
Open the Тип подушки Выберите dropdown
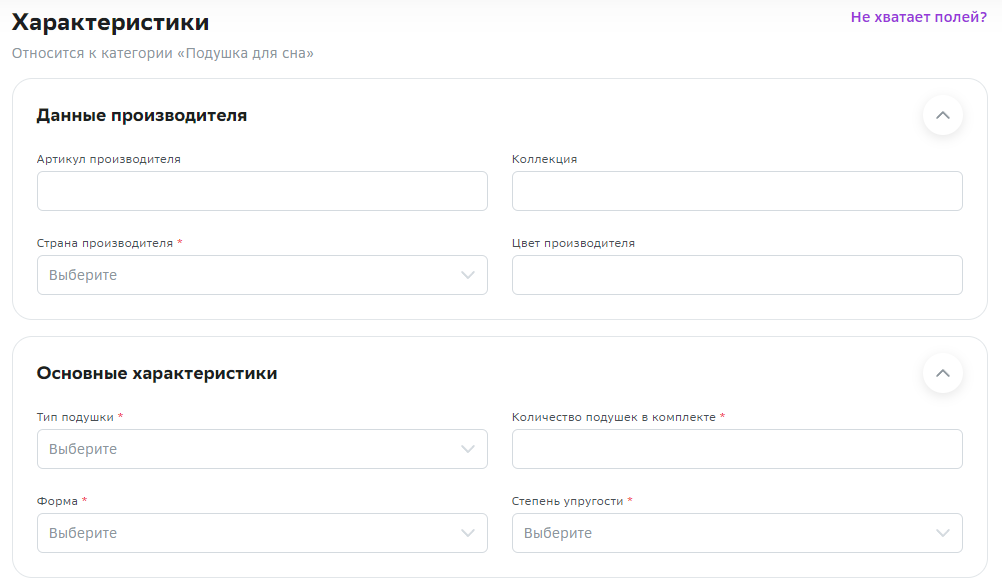[x=262, y=449]
